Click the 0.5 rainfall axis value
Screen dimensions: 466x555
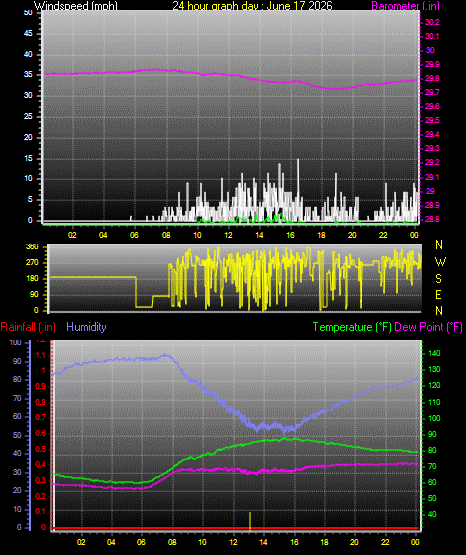(x=41, y=450)
